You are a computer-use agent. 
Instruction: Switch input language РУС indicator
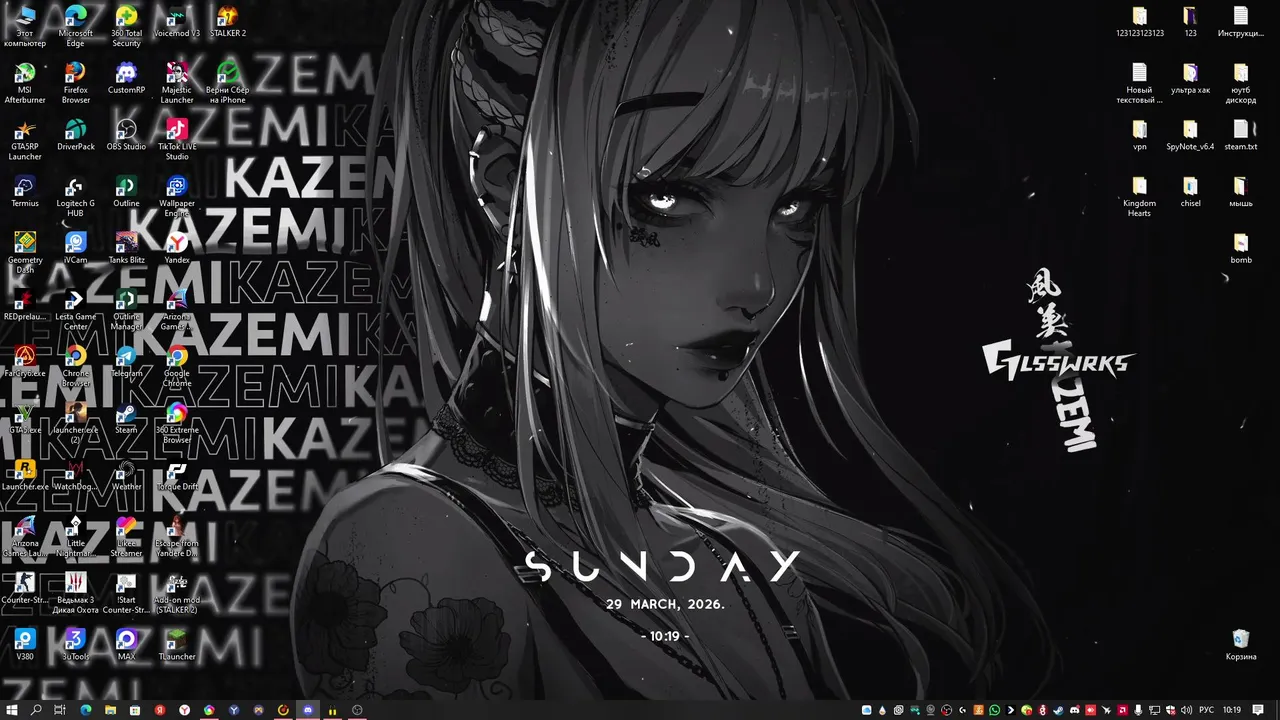click(1206, 710)
